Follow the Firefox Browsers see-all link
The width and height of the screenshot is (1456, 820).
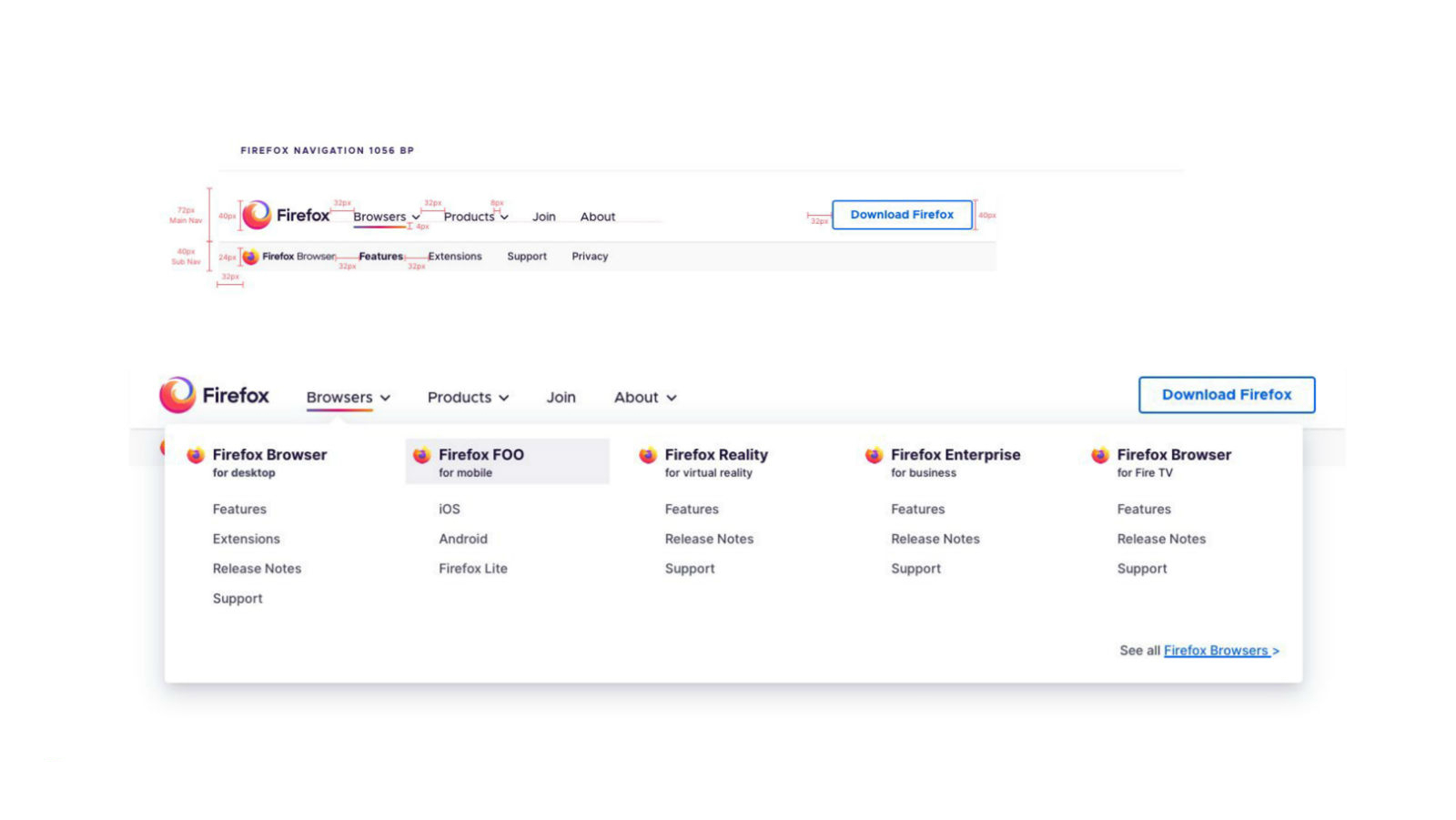pos(1220,651)
